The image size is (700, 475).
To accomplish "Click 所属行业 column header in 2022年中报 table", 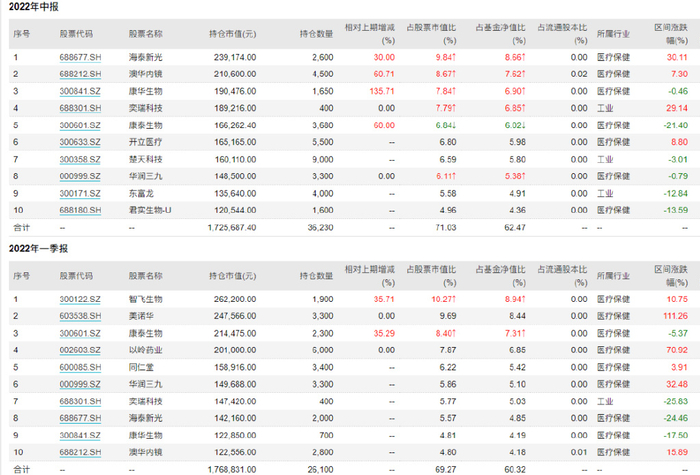I will [613, 34].
